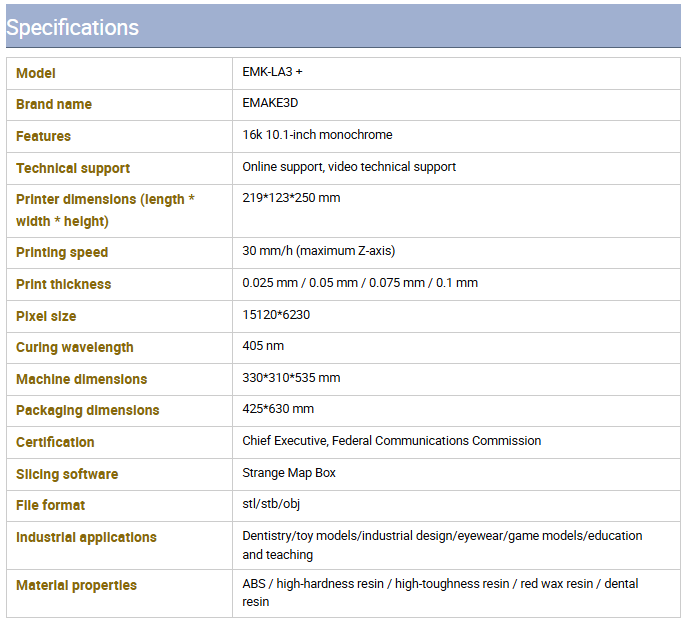687x622 pixels.
Task: Select the Print thickness values cell
Action: [x=456, y=284]
